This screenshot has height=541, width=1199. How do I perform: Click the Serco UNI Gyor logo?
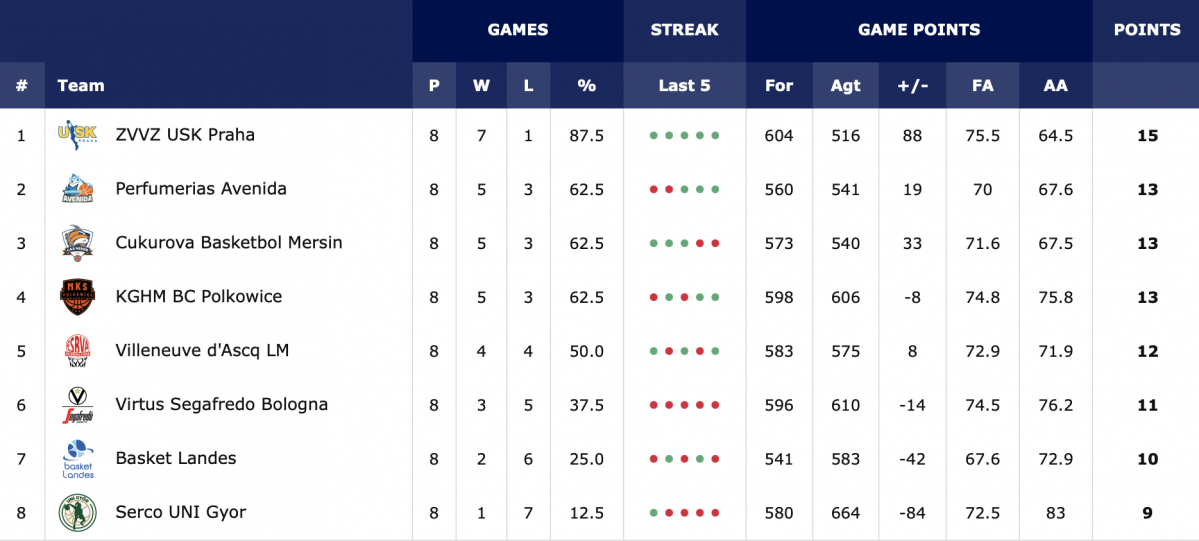point(77,513)
